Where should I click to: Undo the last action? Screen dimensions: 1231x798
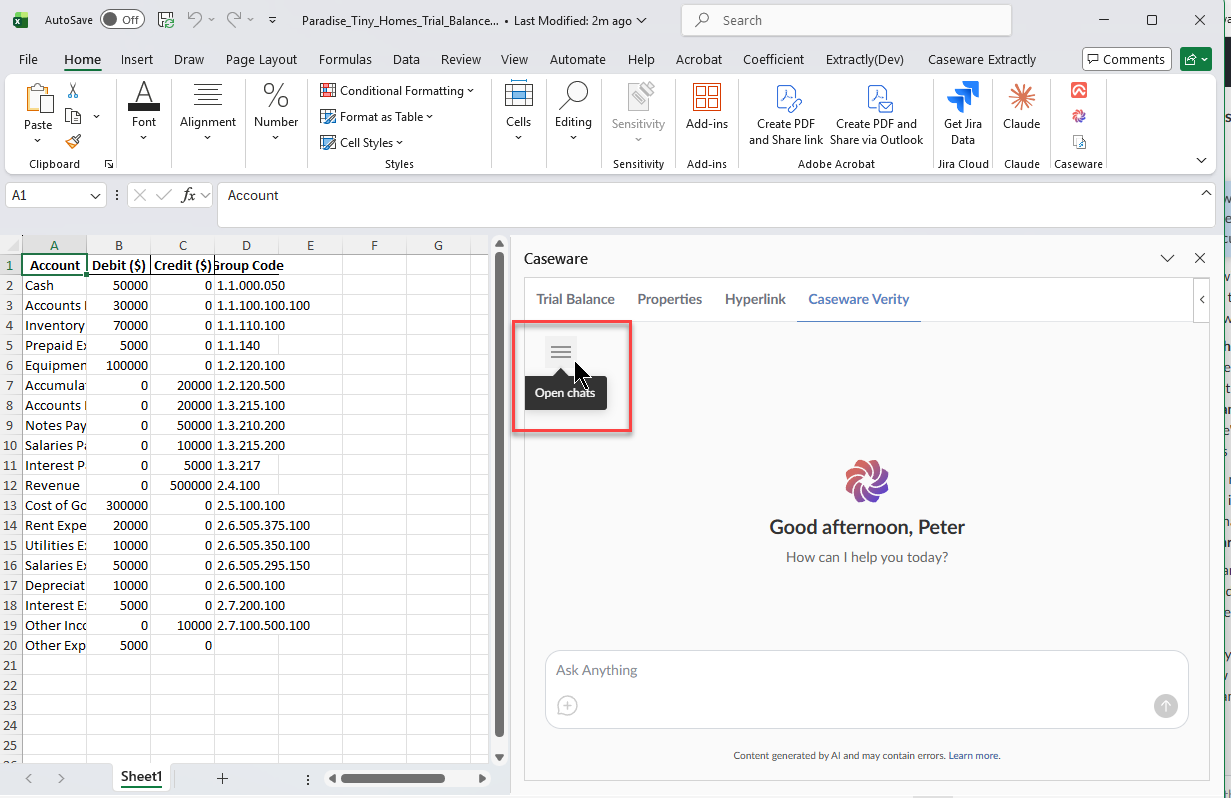point(195,20)
